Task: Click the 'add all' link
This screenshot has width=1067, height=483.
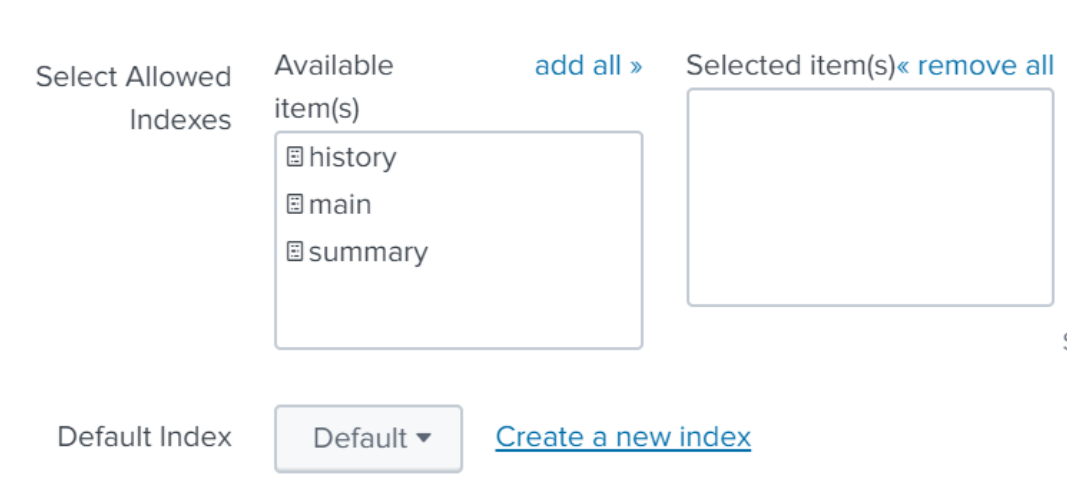Action: [x=578, y=66]
